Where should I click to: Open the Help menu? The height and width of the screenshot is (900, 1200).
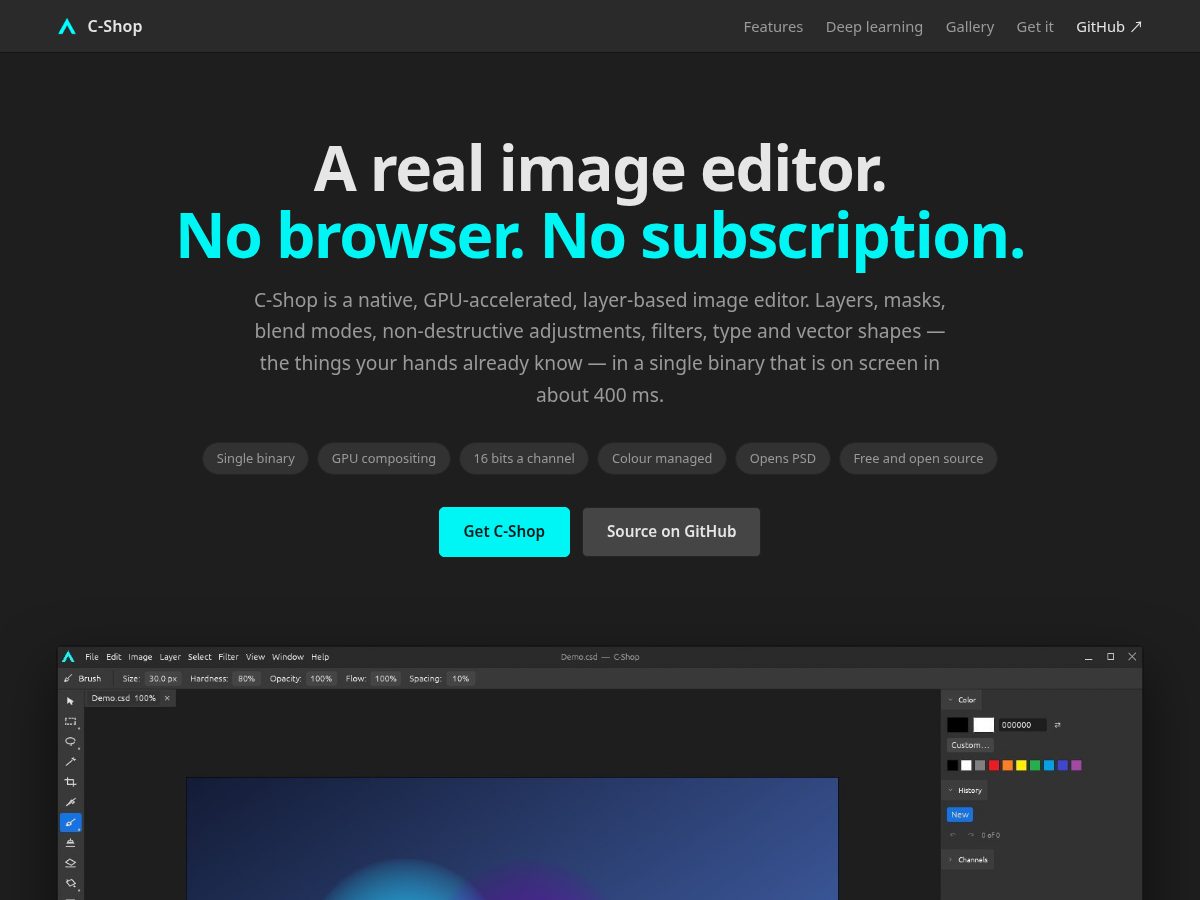pos(320,657)
